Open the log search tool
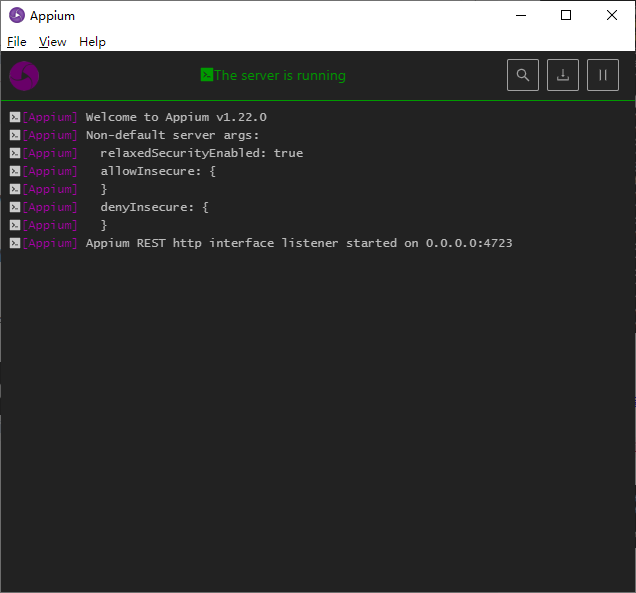 [523, 75]
